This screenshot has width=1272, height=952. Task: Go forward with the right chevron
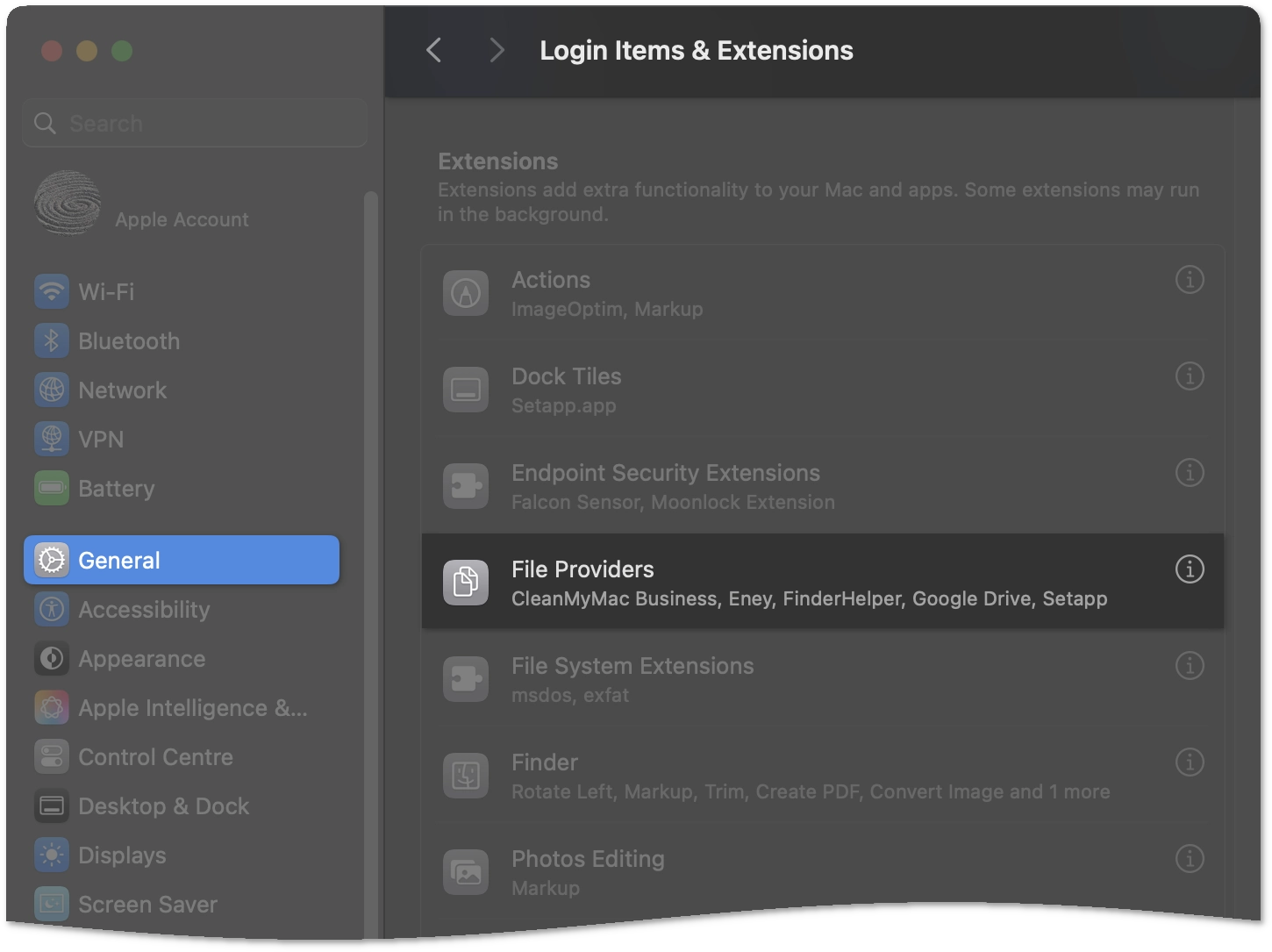[x=497, y=50]
